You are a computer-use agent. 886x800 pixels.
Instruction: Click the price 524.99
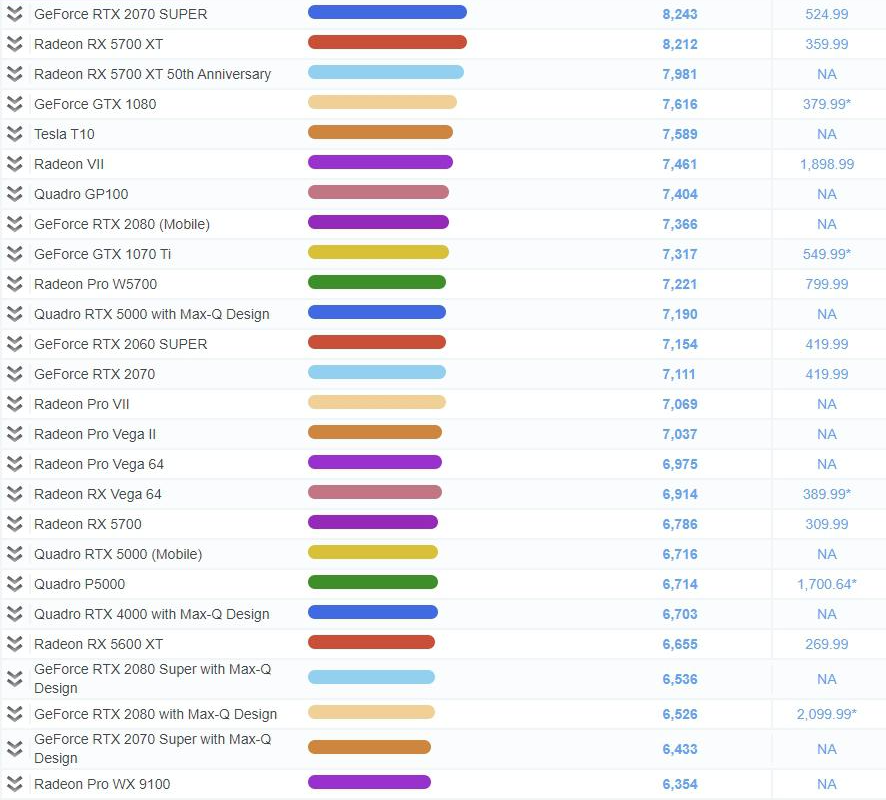click(827, 14)
